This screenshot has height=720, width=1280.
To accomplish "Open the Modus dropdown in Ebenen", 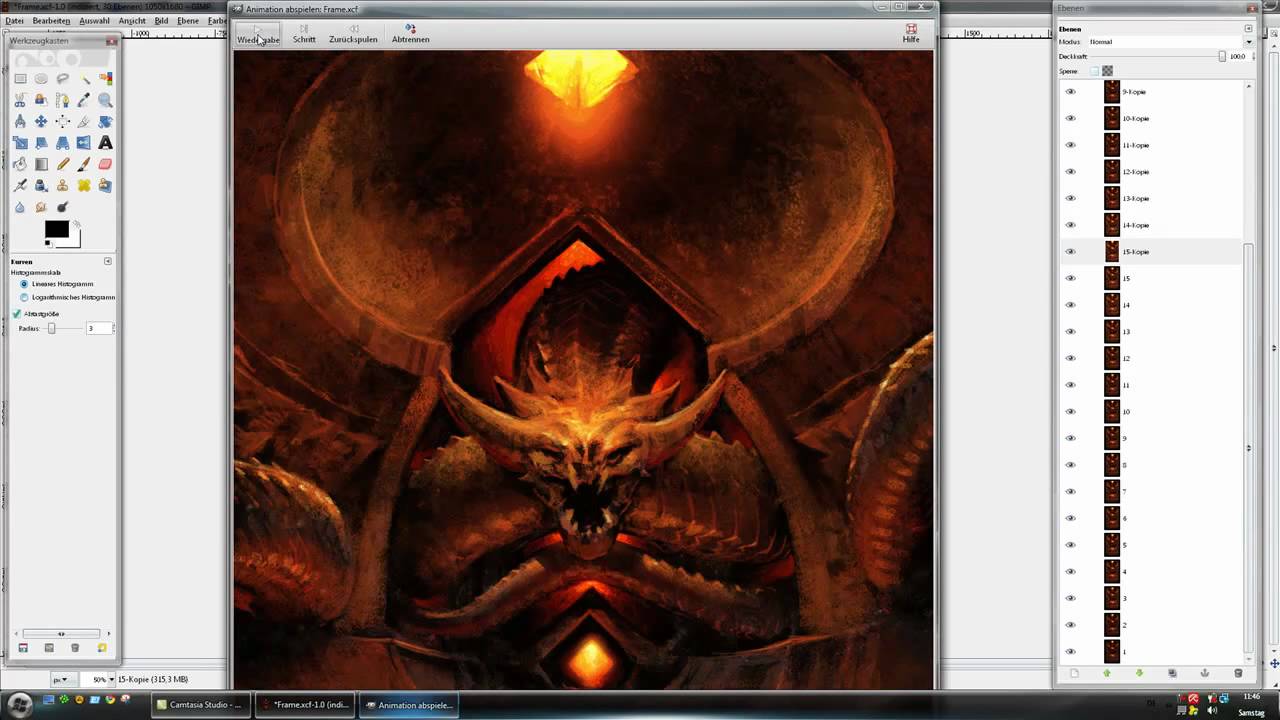I will 1170,42.
